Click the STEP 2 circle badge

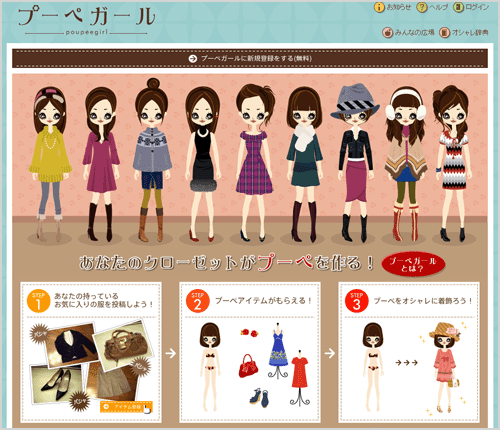click(197, 301)
